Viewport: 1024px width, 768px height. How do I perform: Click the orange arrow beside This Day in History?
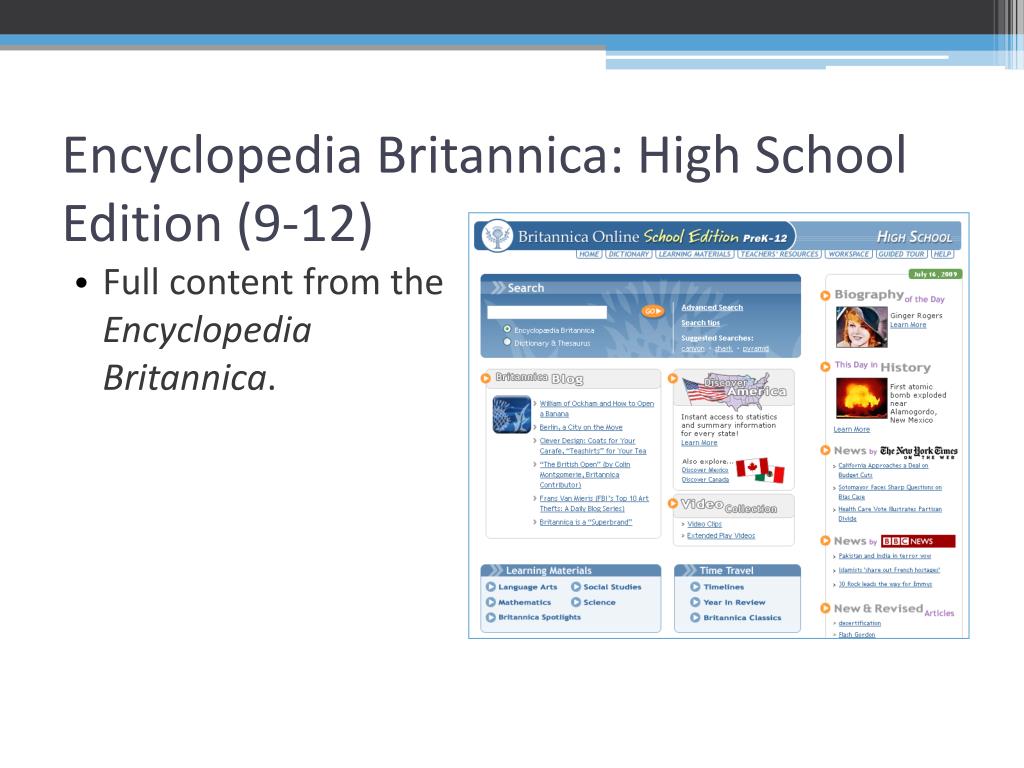825,366
